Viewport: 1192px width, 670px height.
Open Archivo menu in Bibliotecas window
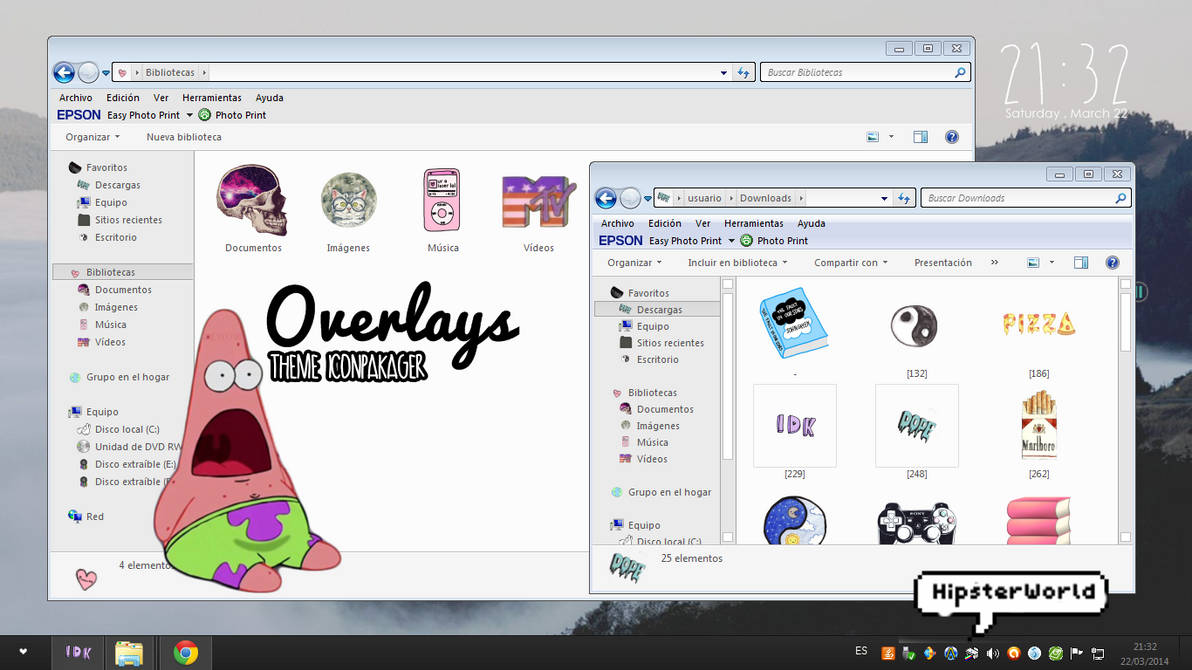point(75,97)
